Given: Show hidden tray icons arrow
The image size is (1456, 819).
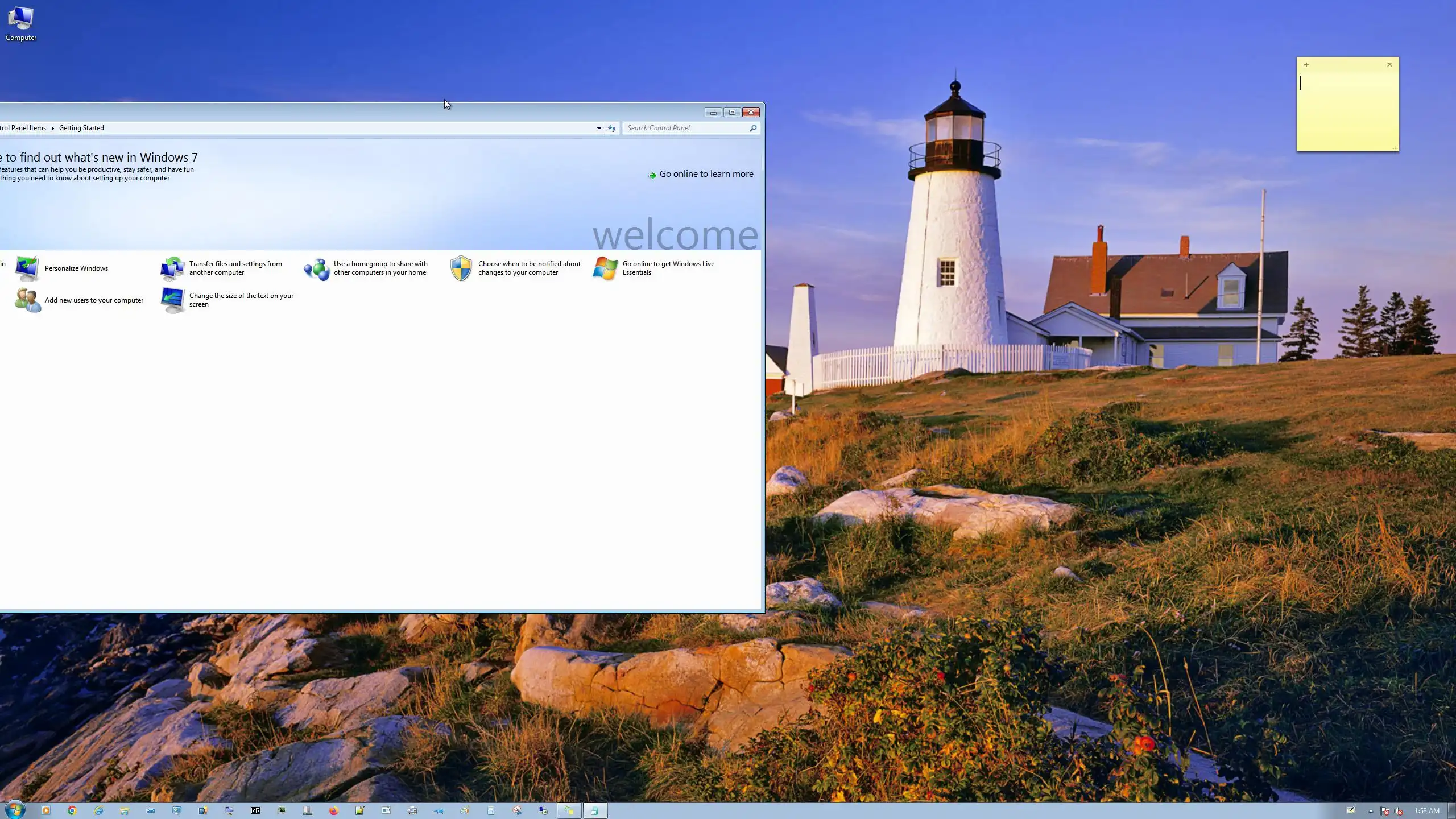Looking at the screenshot, I should pyautogui.click(x=1371, y=811).
